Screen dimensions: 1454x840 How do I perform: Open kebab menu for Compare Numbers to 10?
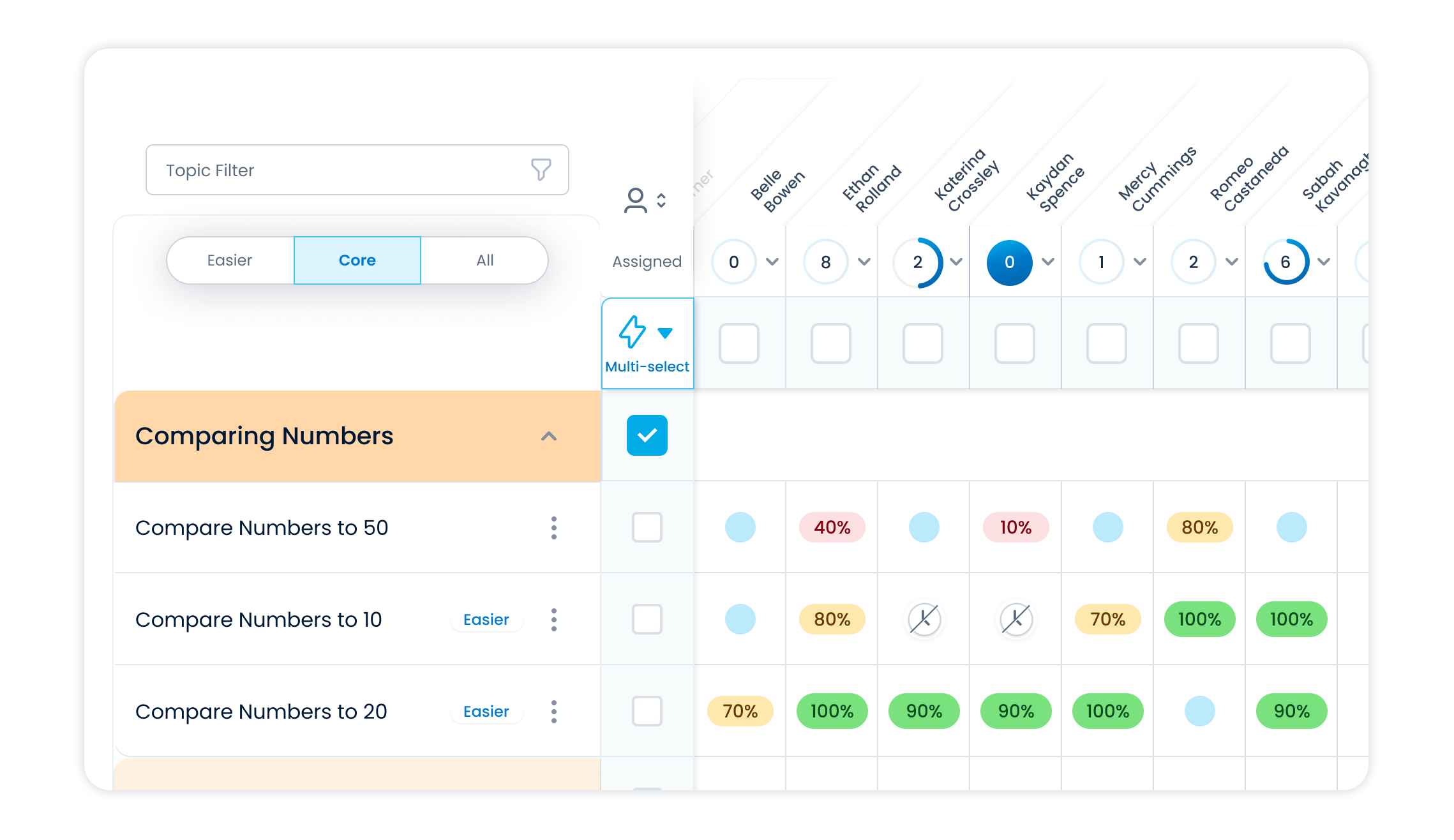click(x=553, y=620)
